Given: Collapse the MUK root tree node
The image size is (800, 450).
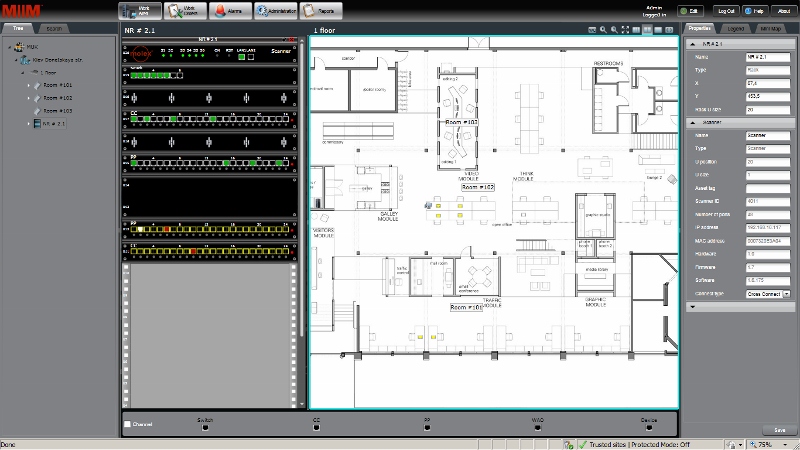Looking at the screenshot, I should pos(9,47).
